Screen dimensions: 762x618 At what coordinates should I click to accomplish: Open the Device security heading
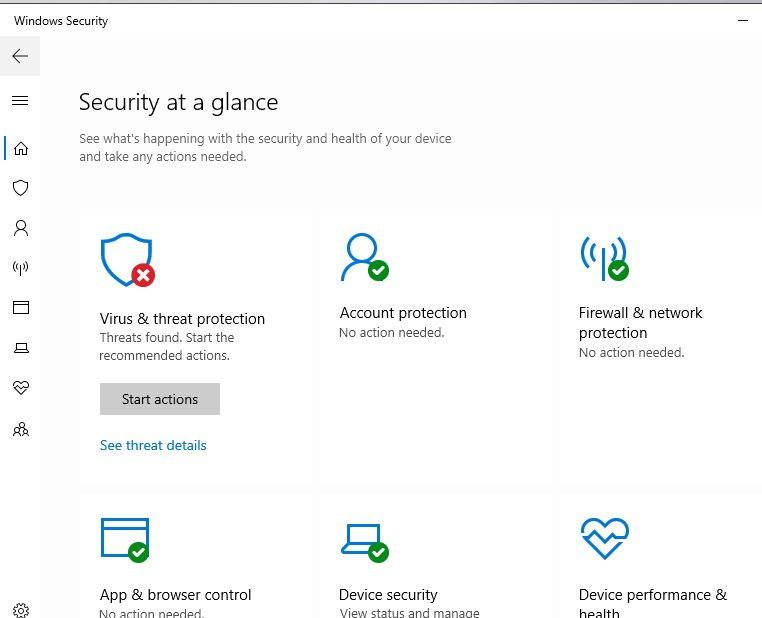pyautogui.click(x=388, y=595)
